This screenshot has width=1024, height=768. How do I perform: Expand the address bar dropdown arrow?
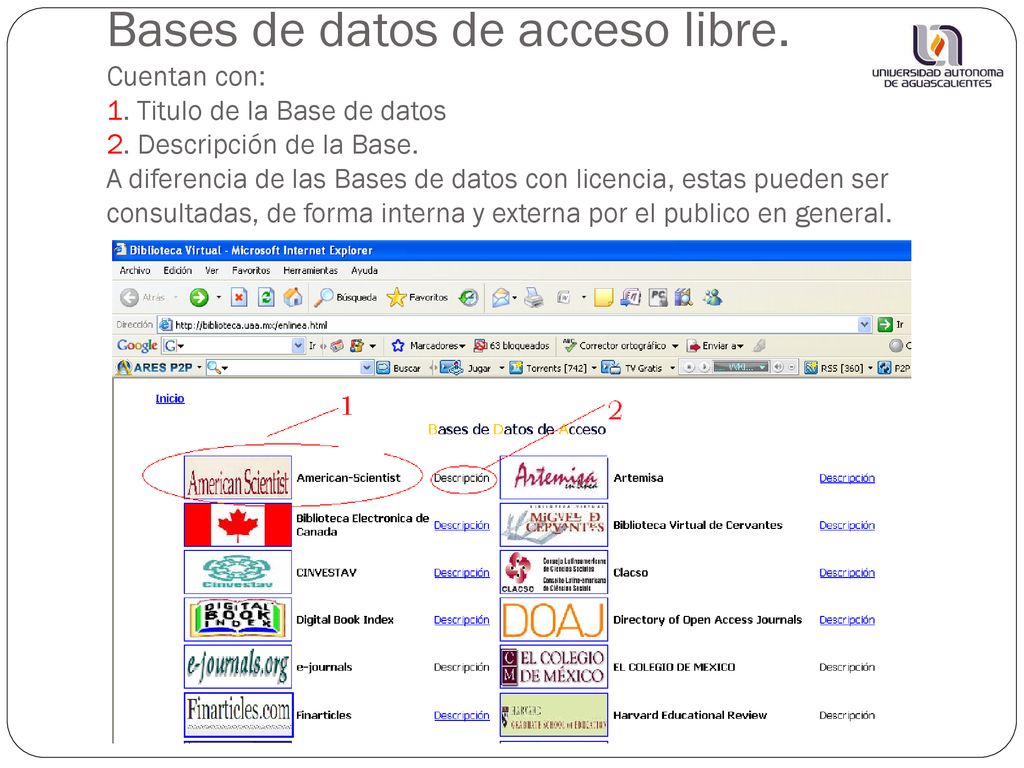pyautogui.click(x=865, y=325)
